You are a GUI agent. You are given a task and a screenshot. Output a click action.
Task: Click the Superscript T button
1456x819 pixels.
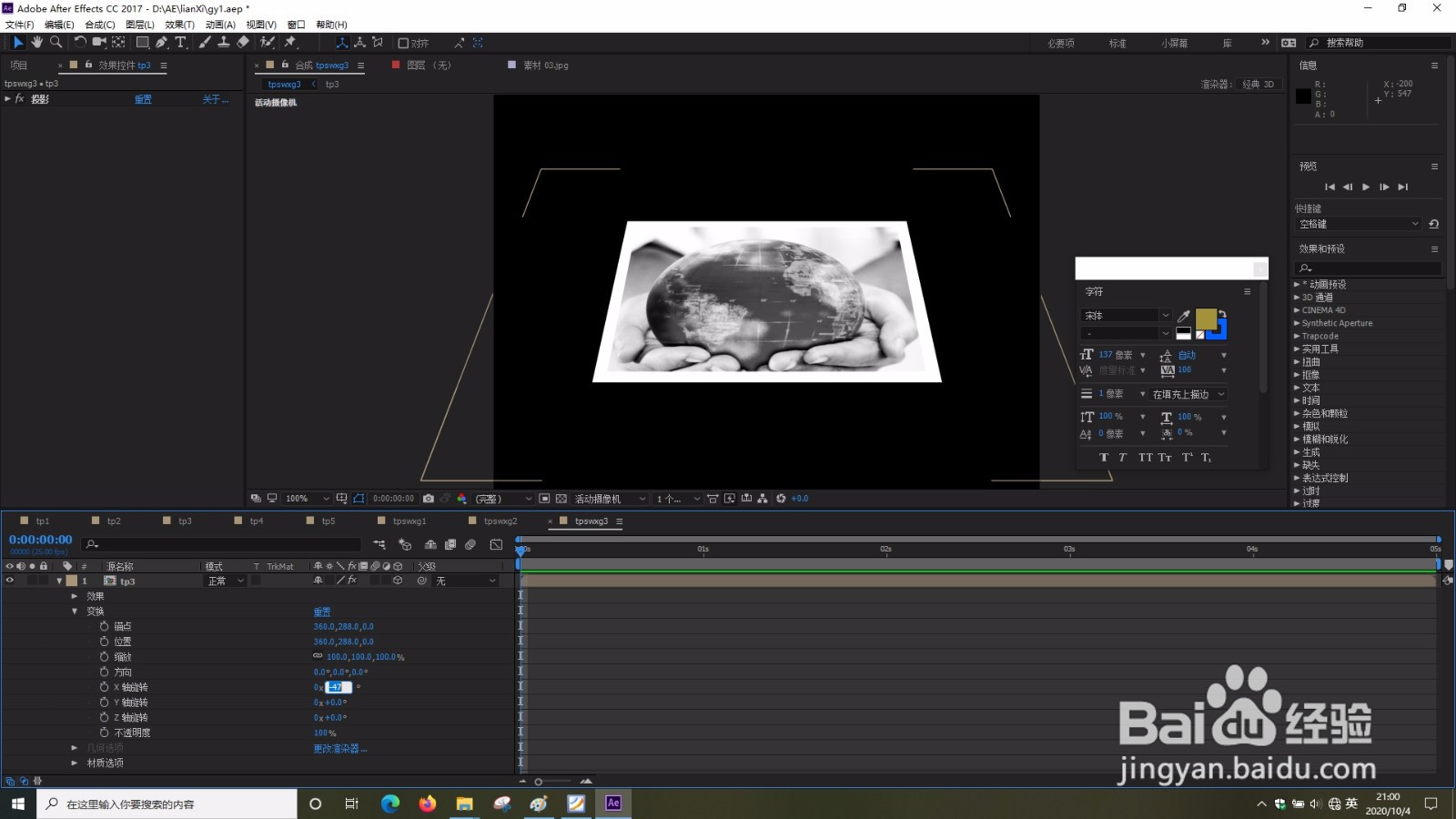[x=1187, y=458]
